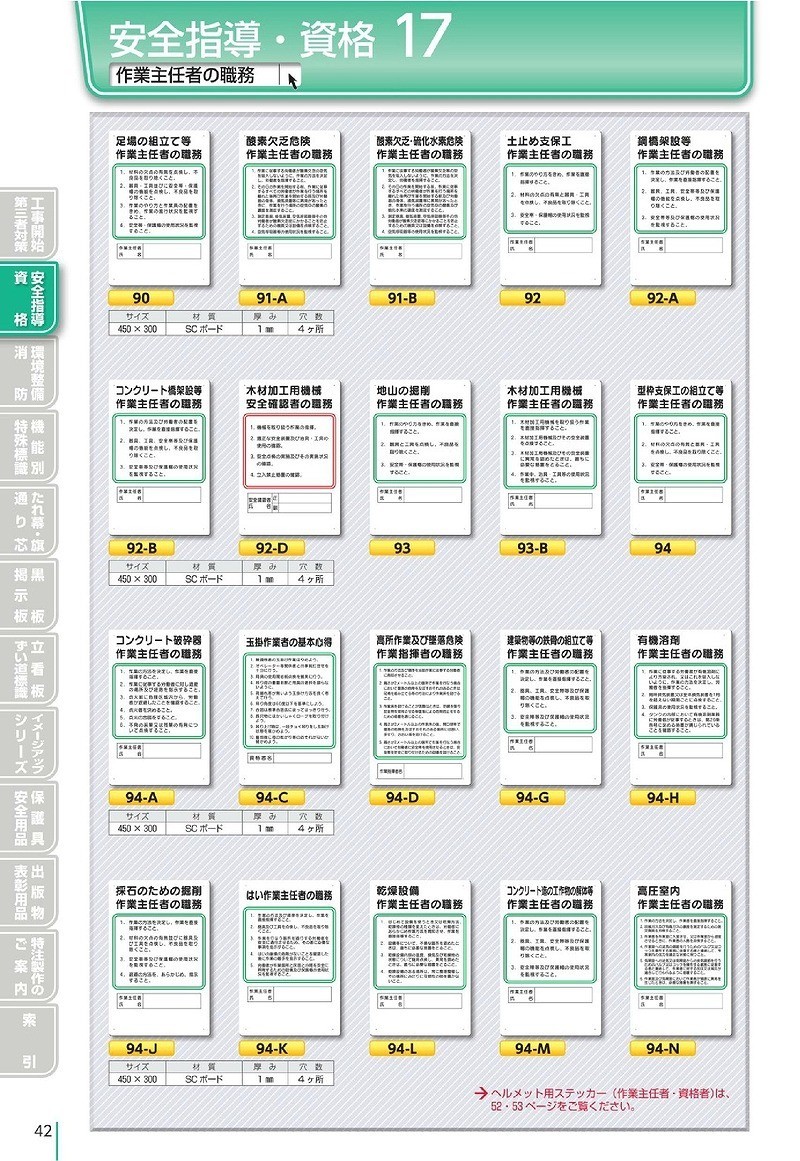Open the 特注製作のご案内 side tab
800x1161 pixels.
(x=28, y=966)
